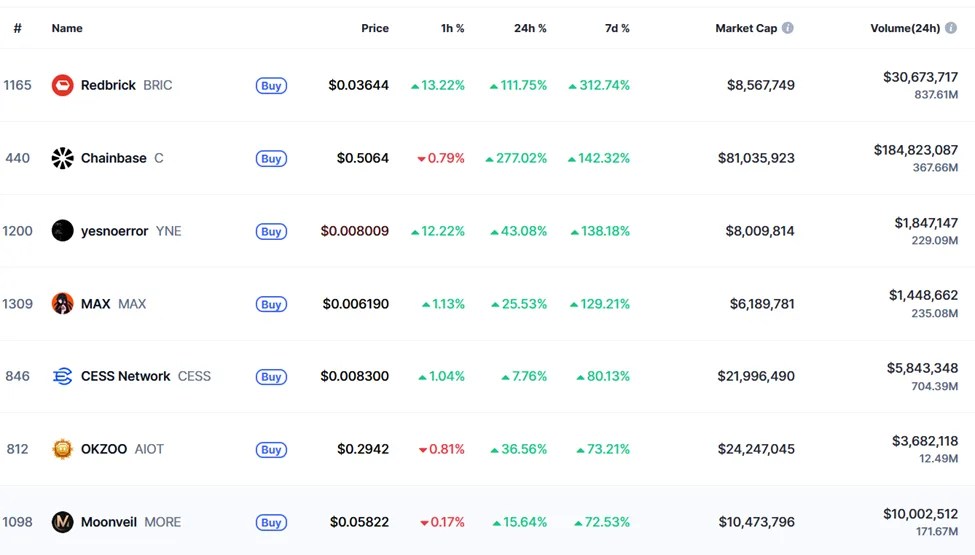Image resolution: width=975 pixels, height=555 pixels.
Task: Sort by the 1h % column header
Action: click(x=452, y=28)
